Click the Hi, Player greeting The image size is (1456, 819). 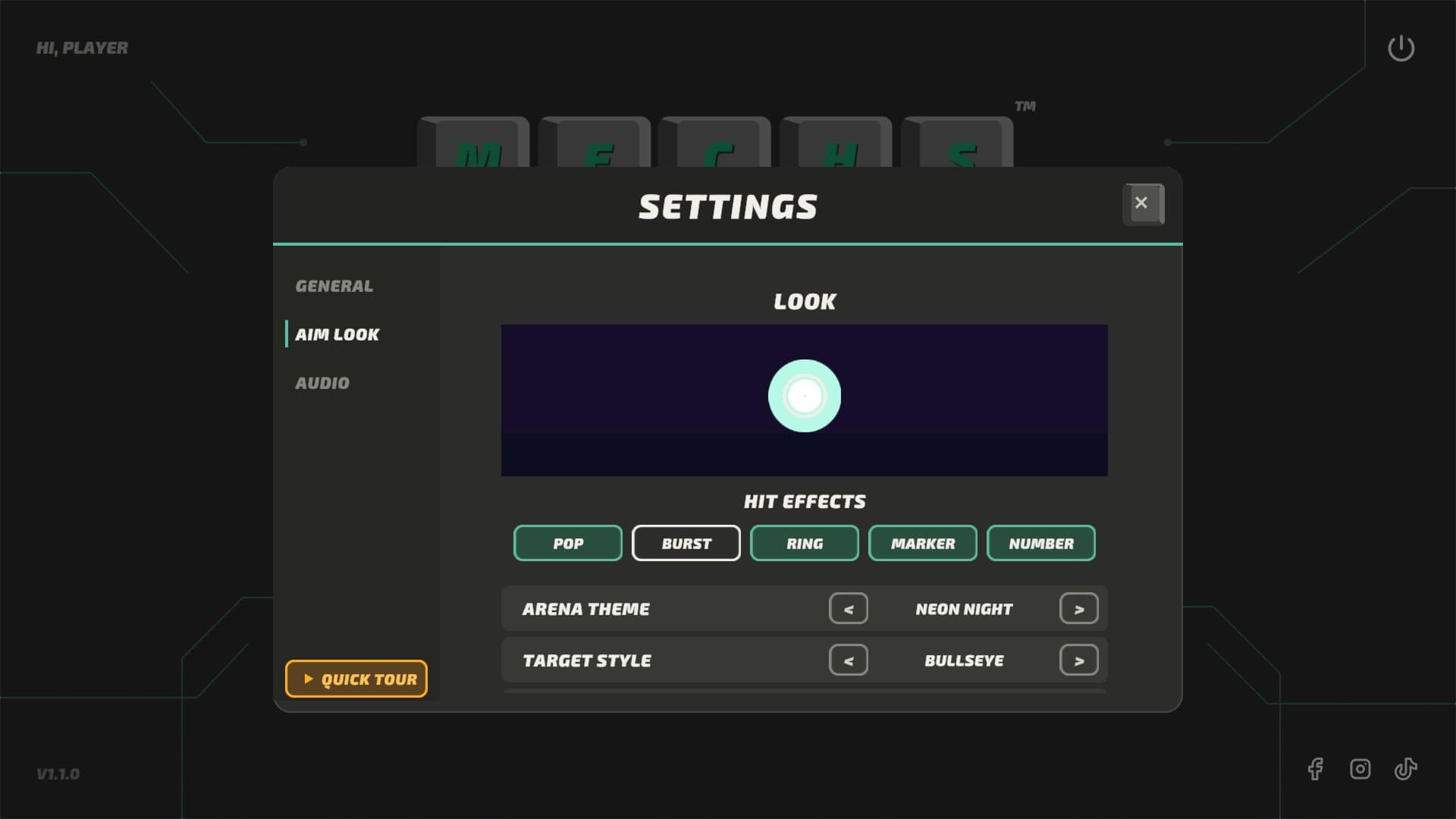(x=82, y=48)
